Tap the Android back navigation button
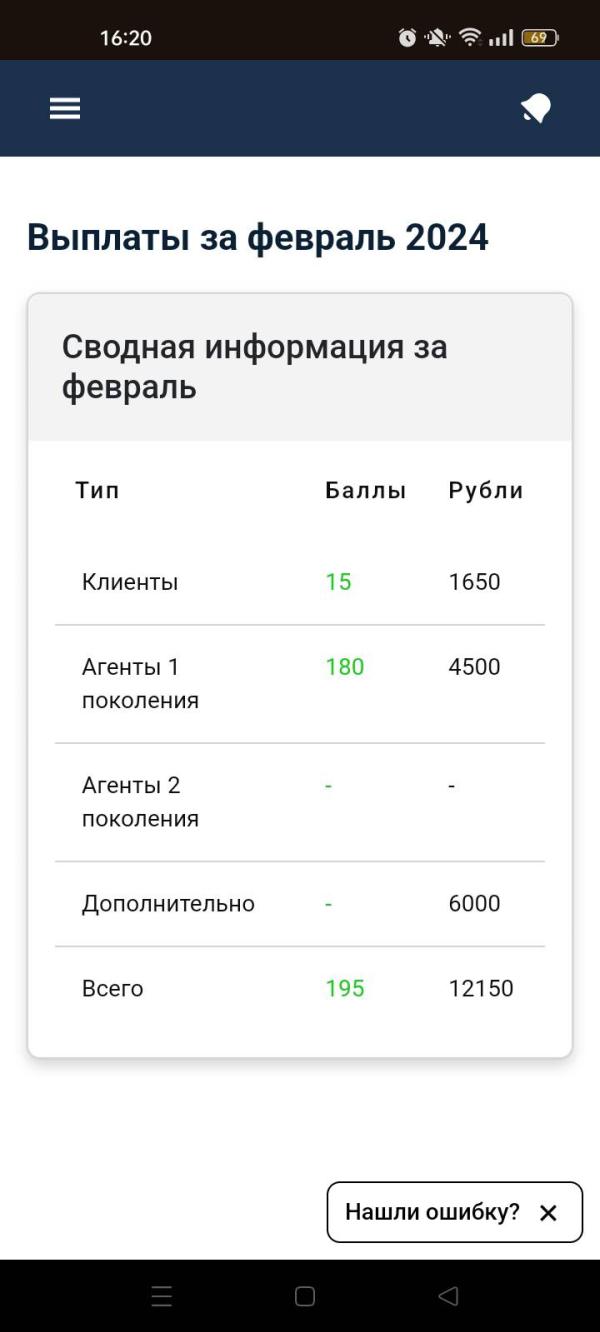600x1332 pixels. (448, 1296)
